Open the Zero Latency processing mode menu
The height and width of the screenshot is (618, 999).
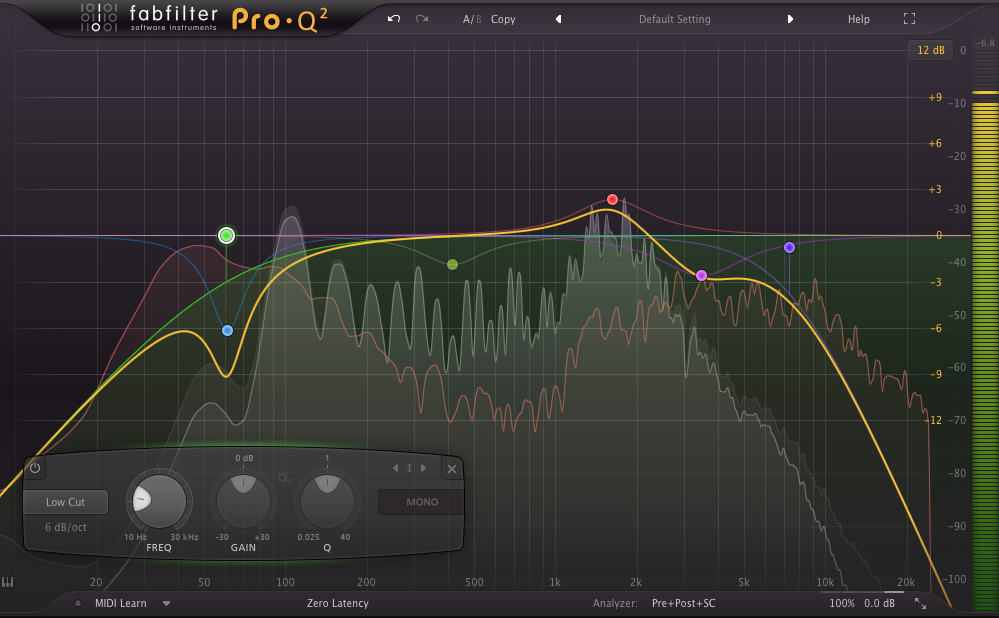tap(338, 603)
